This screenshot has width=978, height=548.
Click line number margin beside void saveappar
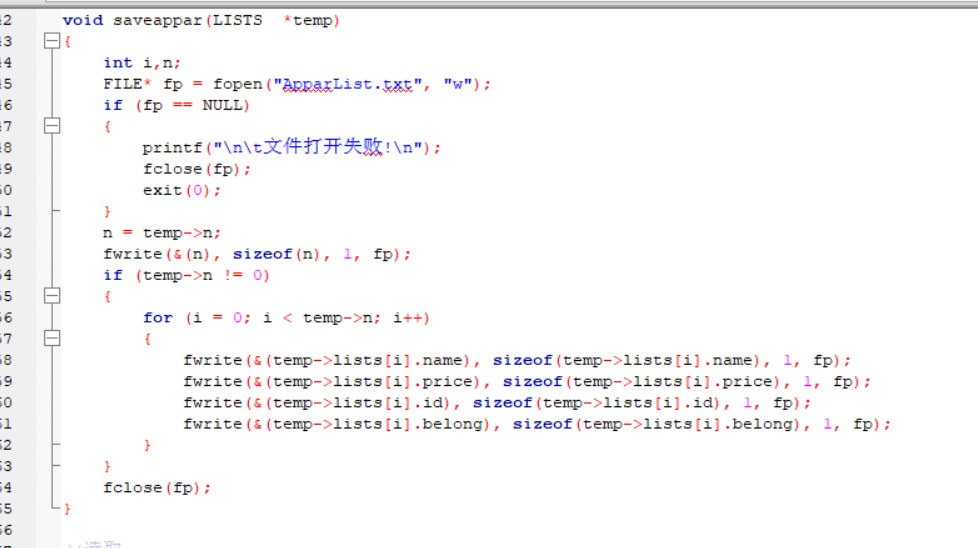coord(6,21)
